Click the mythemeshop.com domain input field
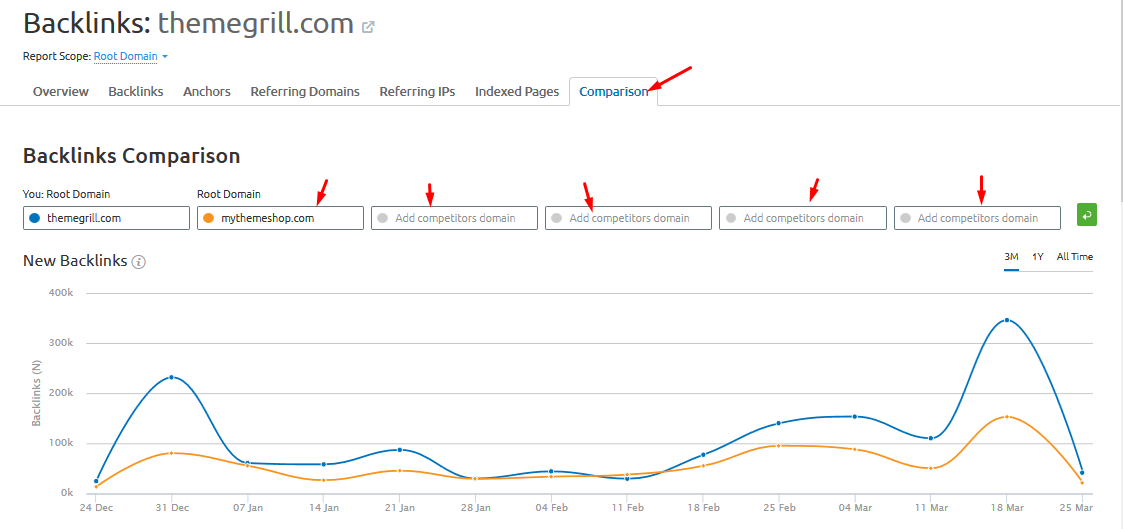Viewport: 1123px width, 529px height. click(x=281, y=218)
